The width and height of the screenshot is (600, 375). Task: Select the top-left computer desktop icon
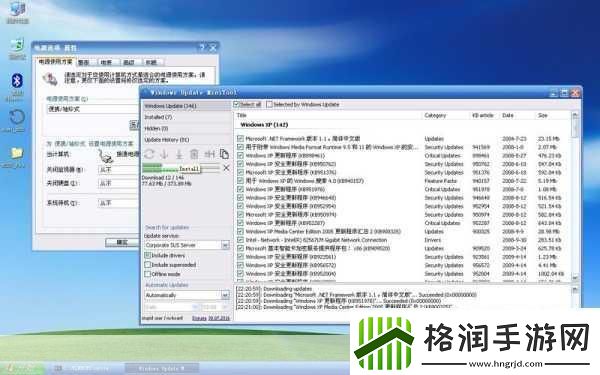[17, 9]
